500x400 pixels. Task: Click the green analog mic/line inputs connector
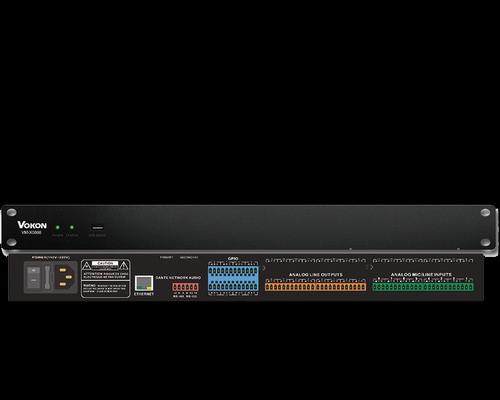(423, 287)
